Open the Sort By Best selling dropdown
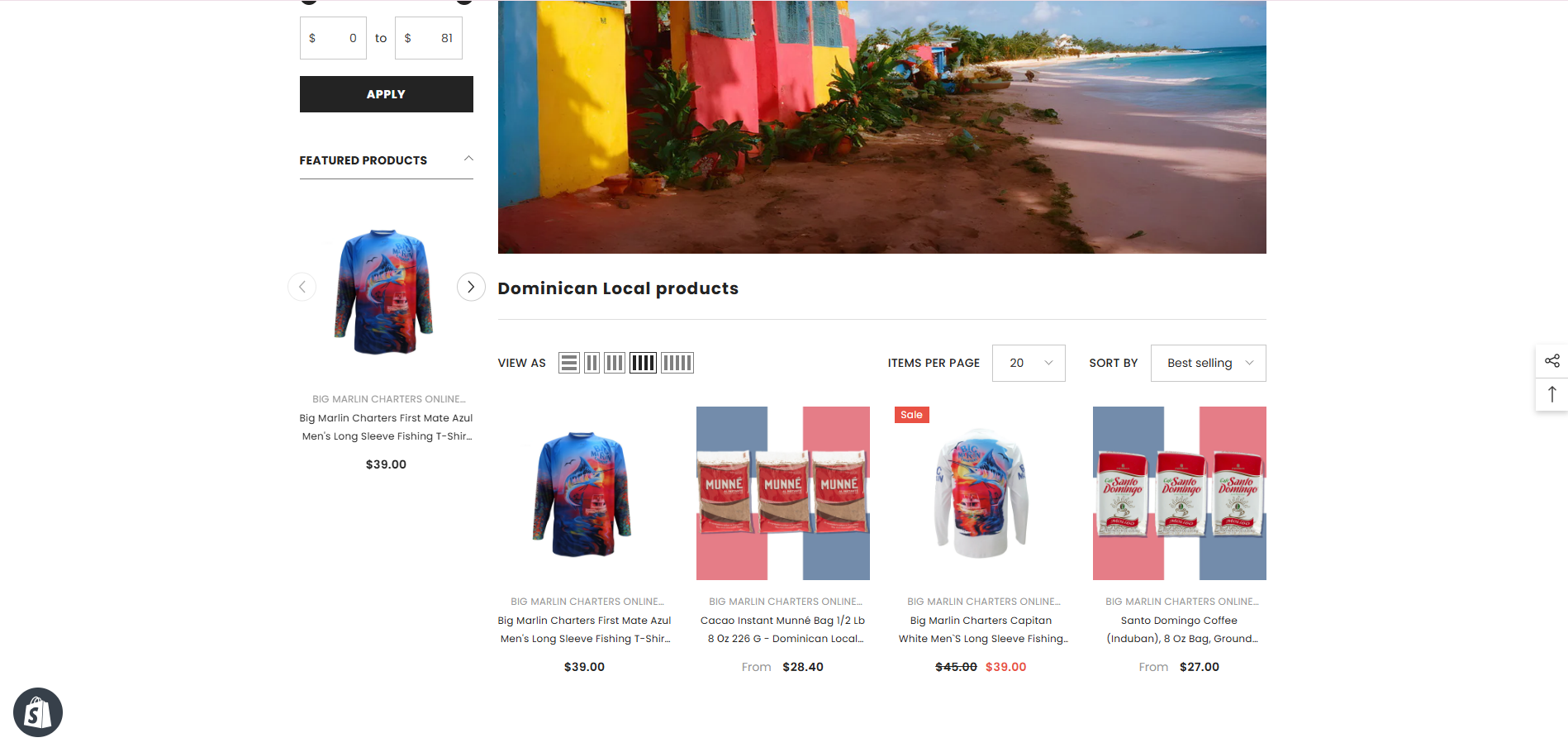The height and width of the screenshot is (752, 1568). click(x=1208, y=363)
